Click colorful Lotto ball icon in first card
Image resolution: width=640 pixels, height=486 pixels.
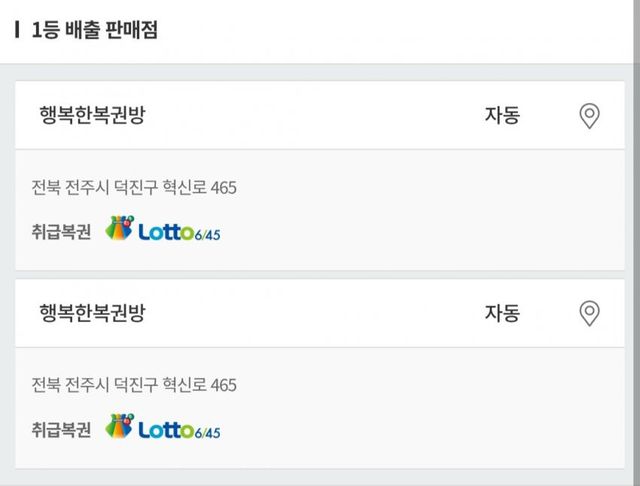[119, 229]
